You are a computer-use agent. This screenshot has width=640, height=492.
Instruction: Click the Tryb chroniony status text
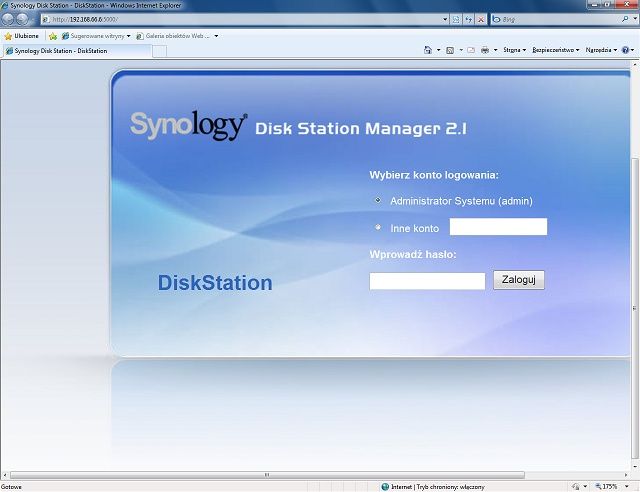(x=450, y=487)
